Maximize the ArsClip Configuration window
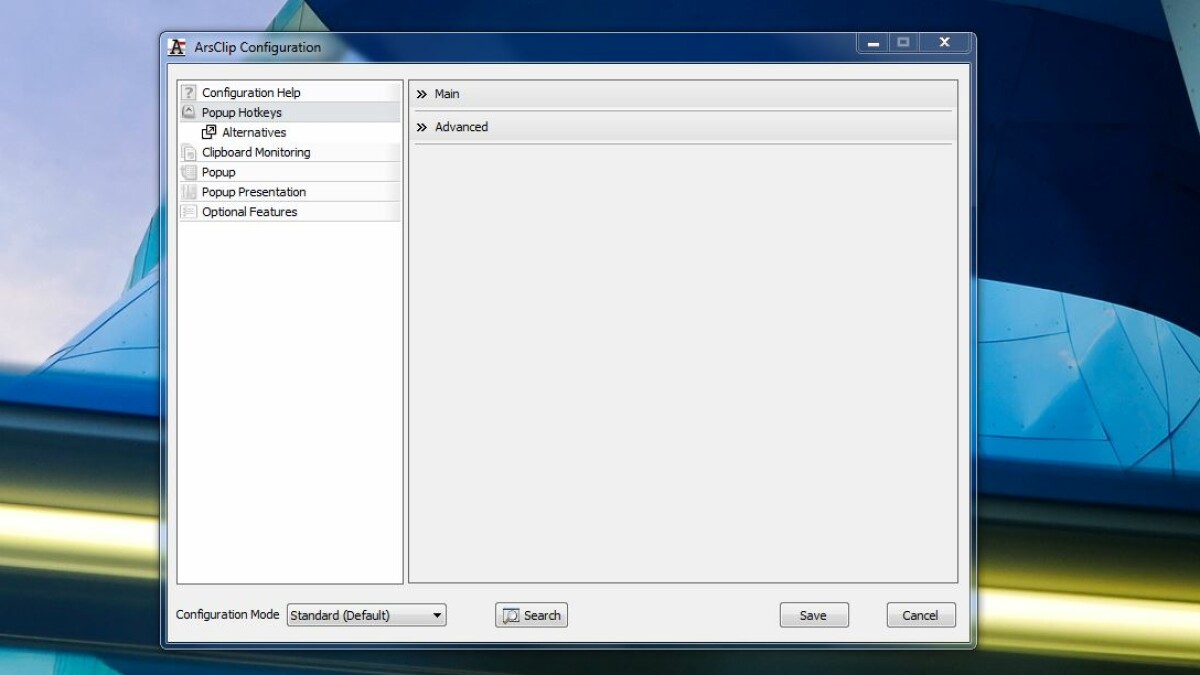Image resolution: width=1200 pixels, height=675 pixels. 903,44
